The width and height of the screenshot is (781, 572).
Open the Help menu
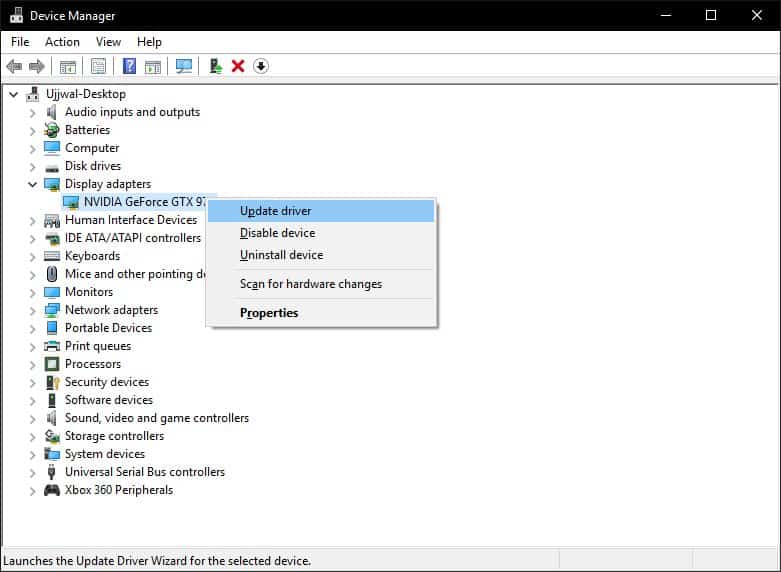tap(149, 42)
